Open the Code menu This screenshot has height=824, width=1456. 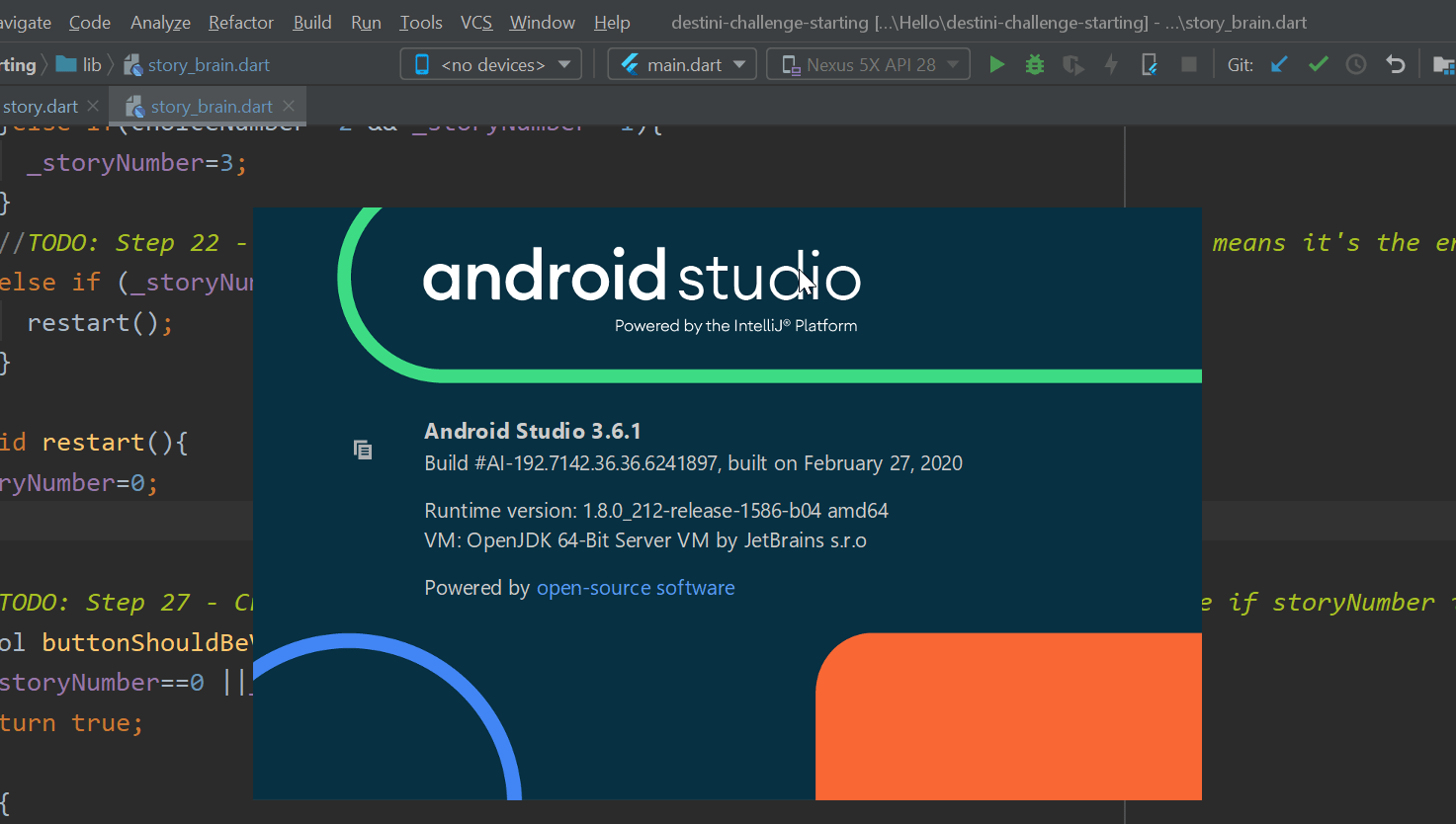(x=90, y=22)
